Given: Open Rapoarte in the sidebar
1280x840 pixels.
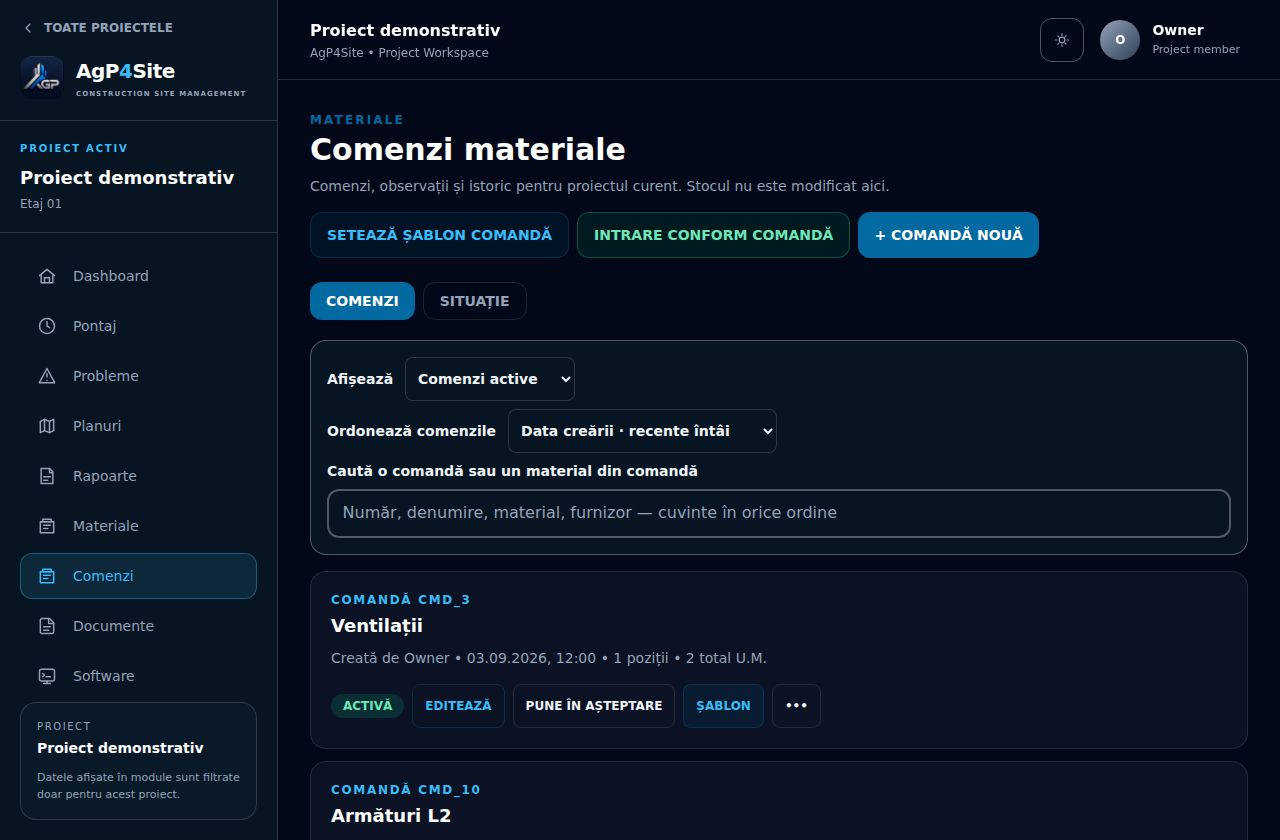Looking at the screenshot, I should pyautogui.click(x=138, y=476).
